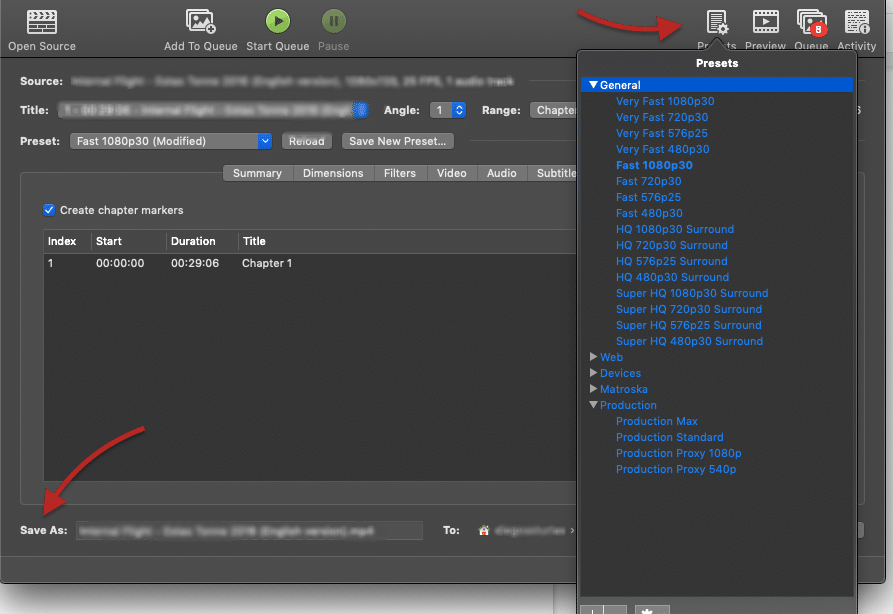Open the Dimensions tab

point(333,172)
